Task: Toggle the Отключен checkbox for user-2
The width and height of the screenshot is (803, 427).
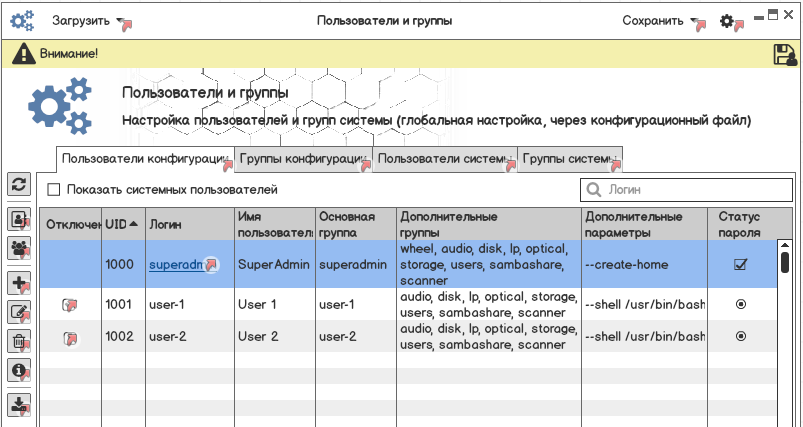Action: pos(70,338)
